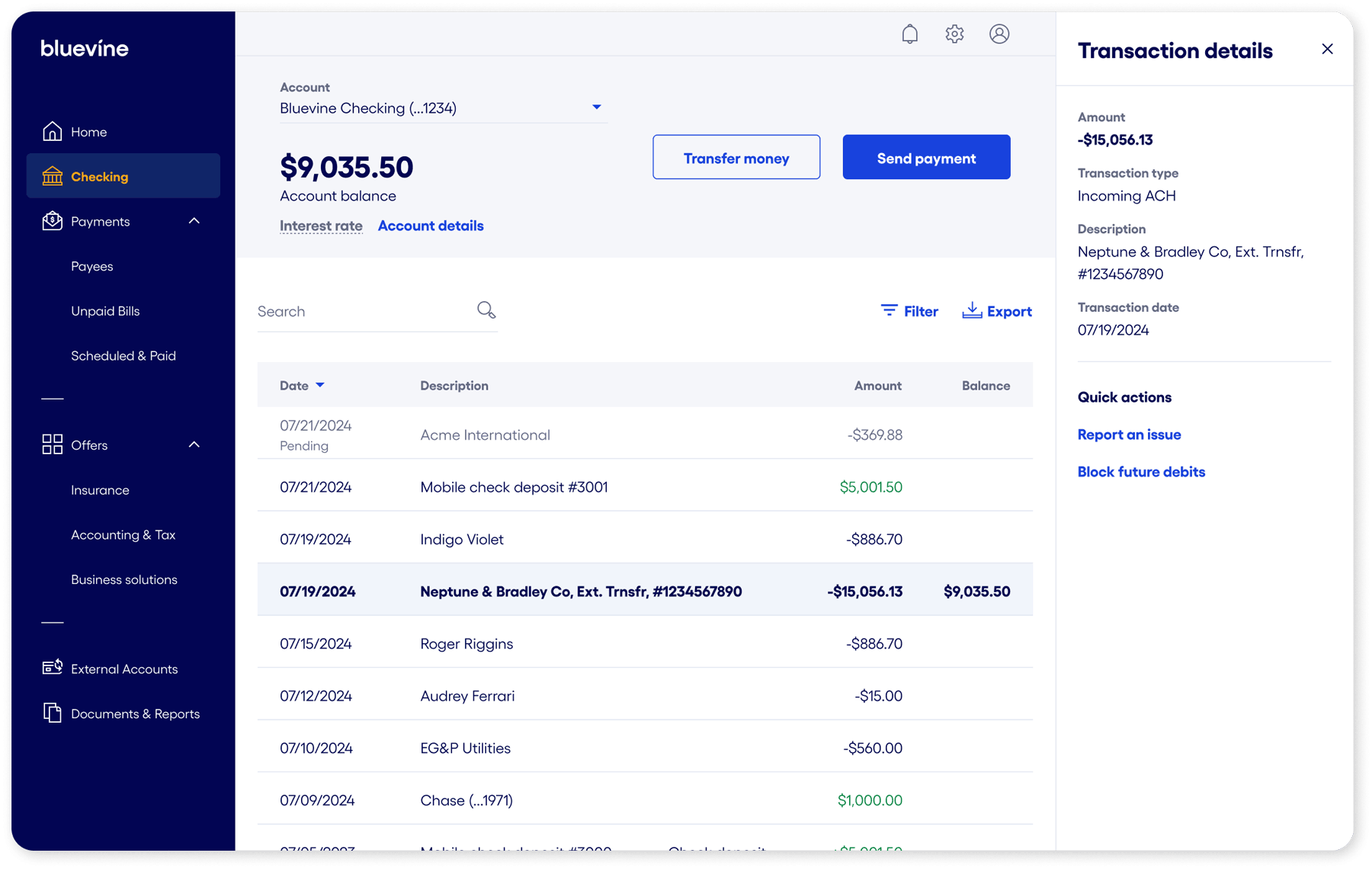Go to Home in the sidebar
This screenshot has height=869, width=1372.
[x=88, y=132]
